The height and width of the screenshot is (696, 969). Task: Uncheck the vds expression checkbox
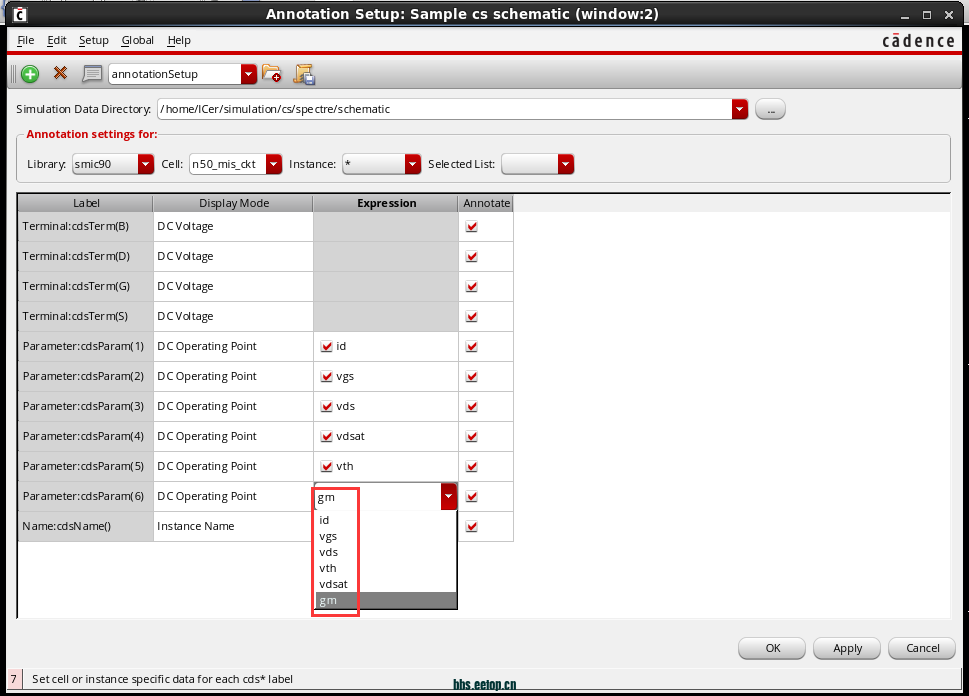pos(327,406)
